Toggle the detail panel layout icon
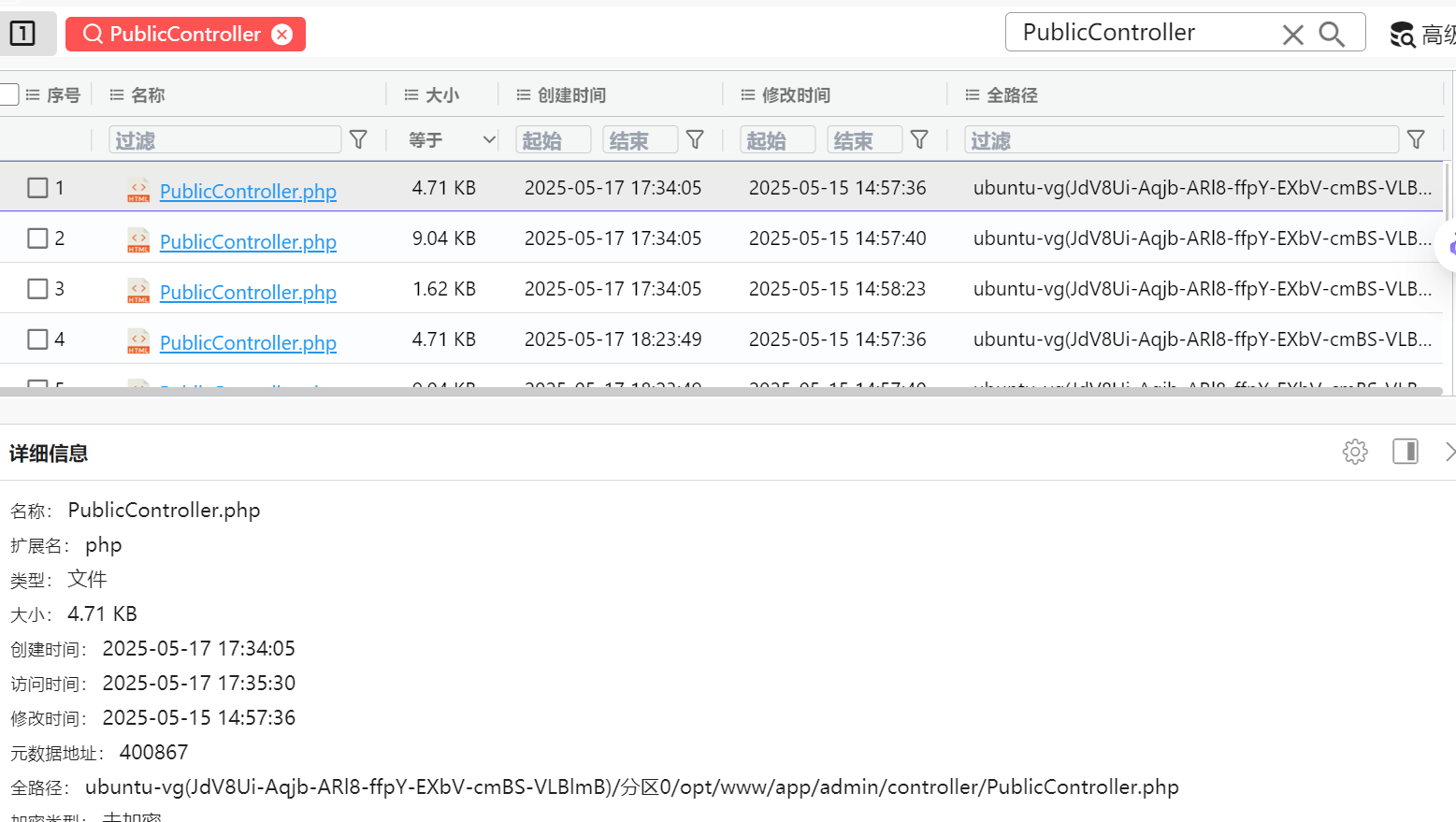 (x=1406, y=452)
